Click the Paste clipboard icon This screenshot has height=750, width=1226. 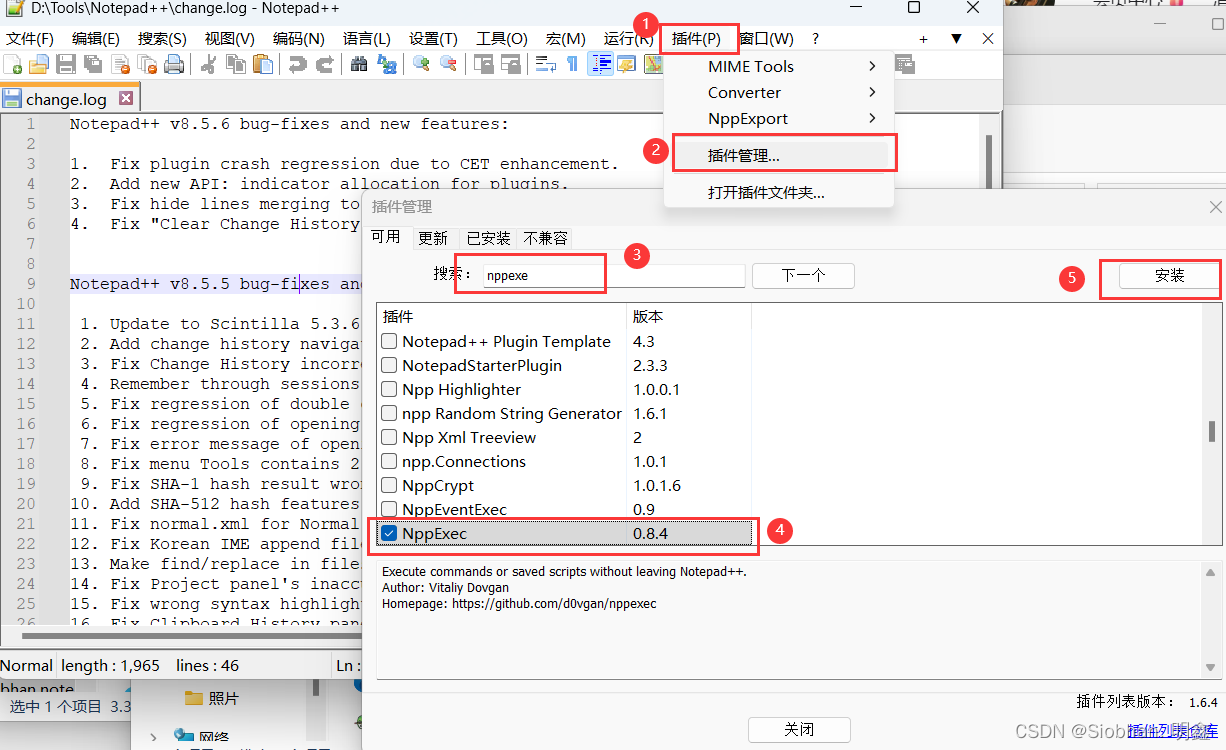coord(263,65)
